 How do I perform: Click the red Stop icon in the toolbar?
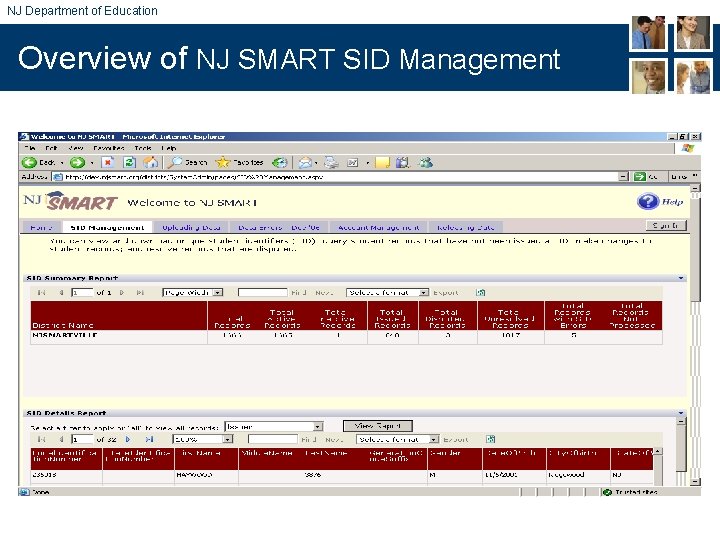pyautogui.click(x=107, y=162)
